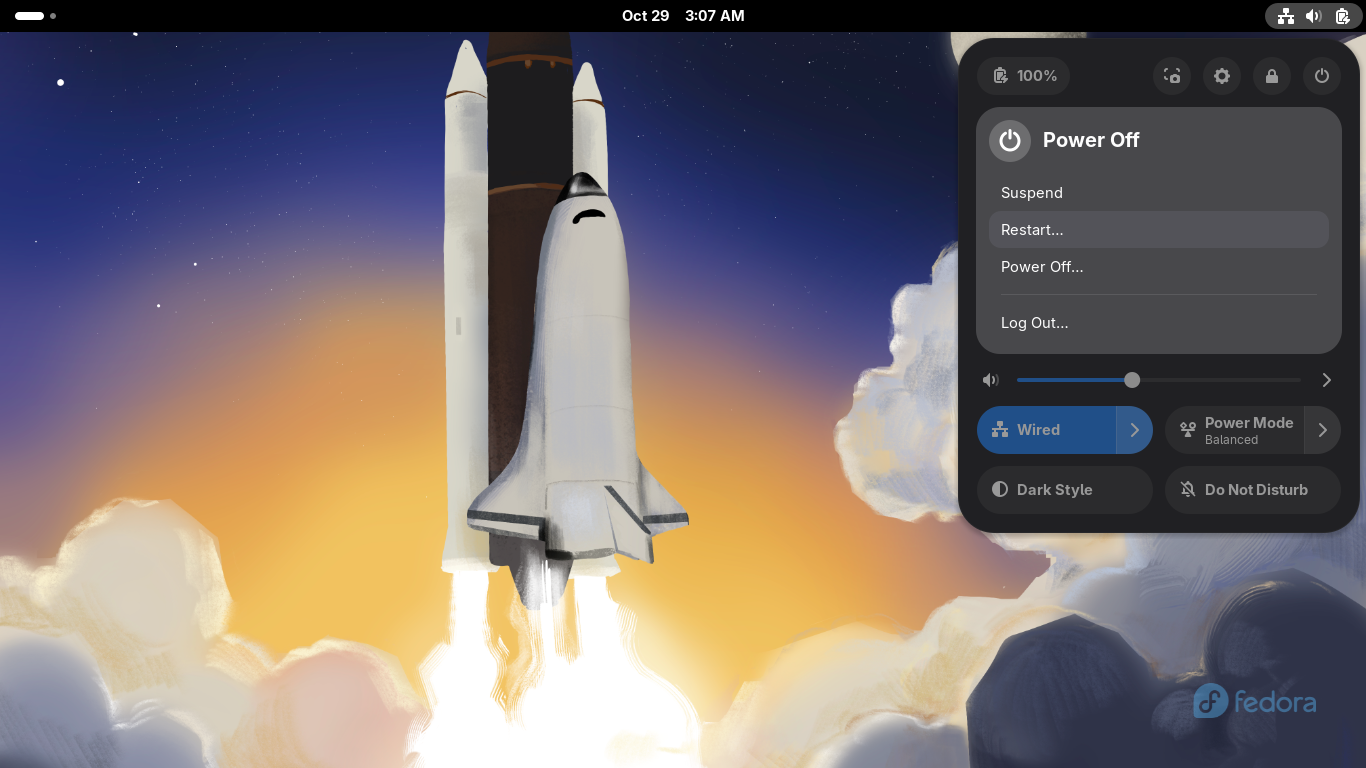Click the network icon in the top bar

point(1286,16)
